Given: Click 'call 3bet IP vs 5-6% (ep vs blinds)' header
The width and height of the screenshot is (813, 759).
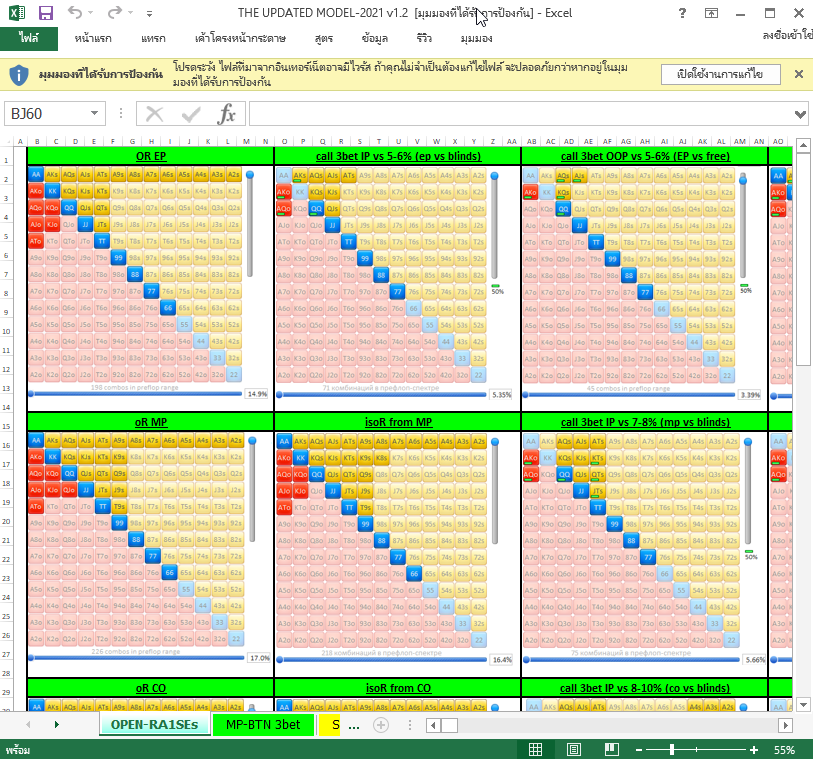Looking at the screenshot, I should point(398,156).
